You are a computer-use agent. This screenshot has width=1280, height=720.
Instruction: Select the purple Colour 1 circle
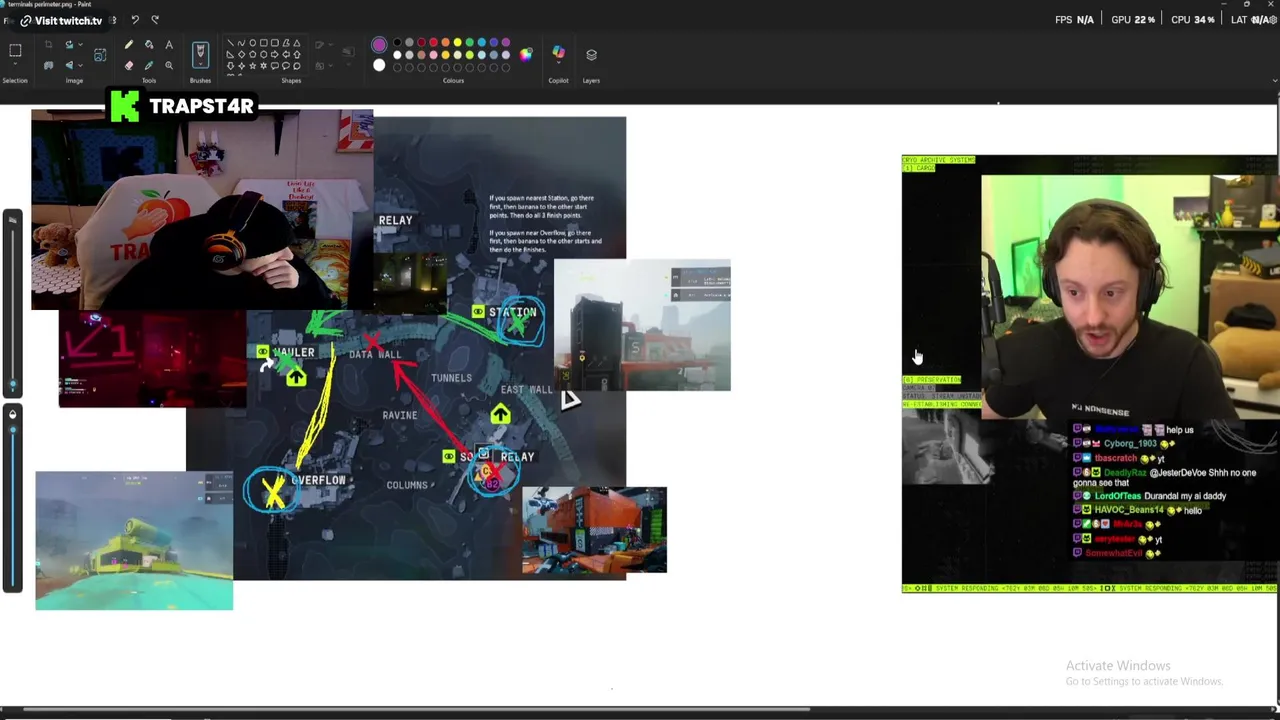point(379,45)
